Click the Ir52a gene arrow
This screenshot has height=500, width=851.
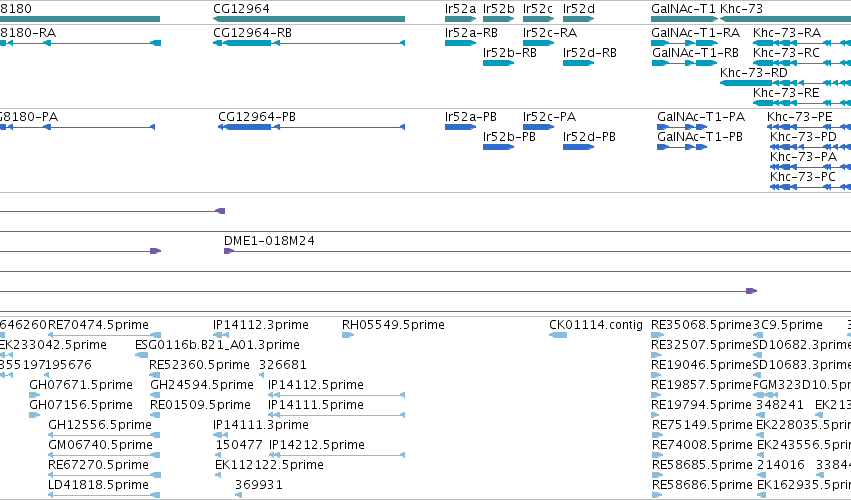(460, 19)
